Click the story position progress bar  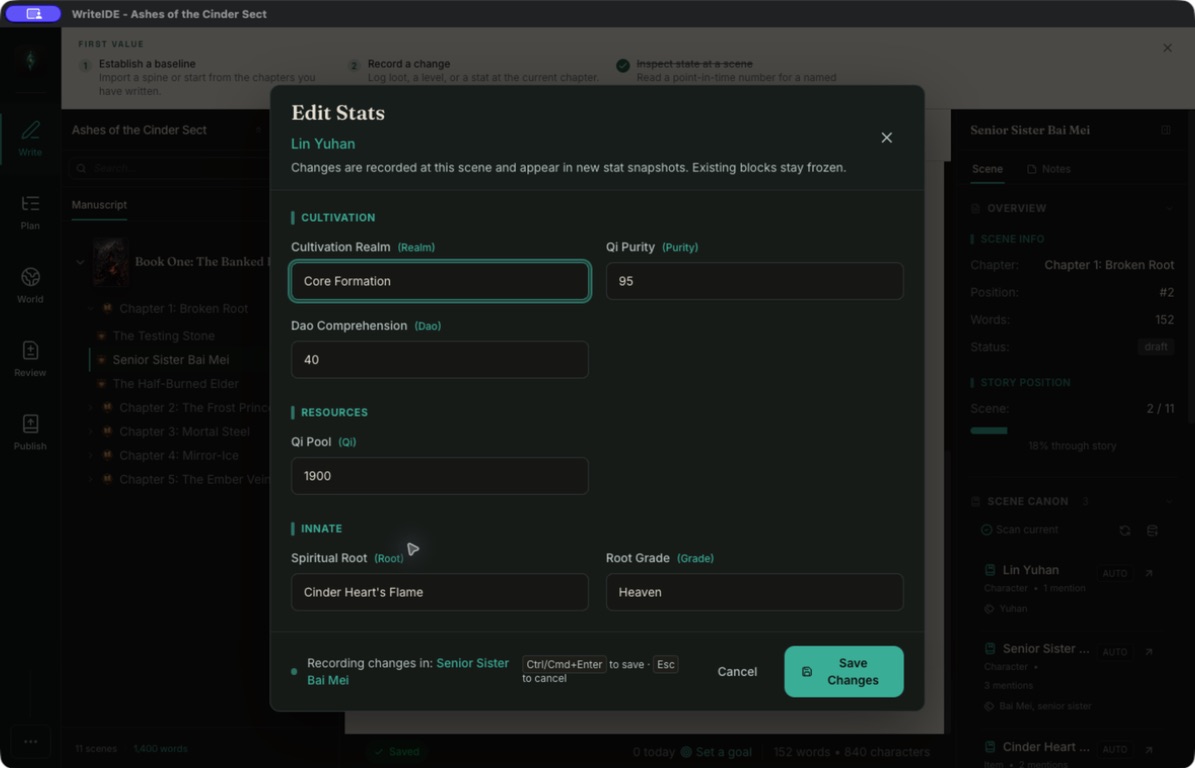click(1072, 430)
